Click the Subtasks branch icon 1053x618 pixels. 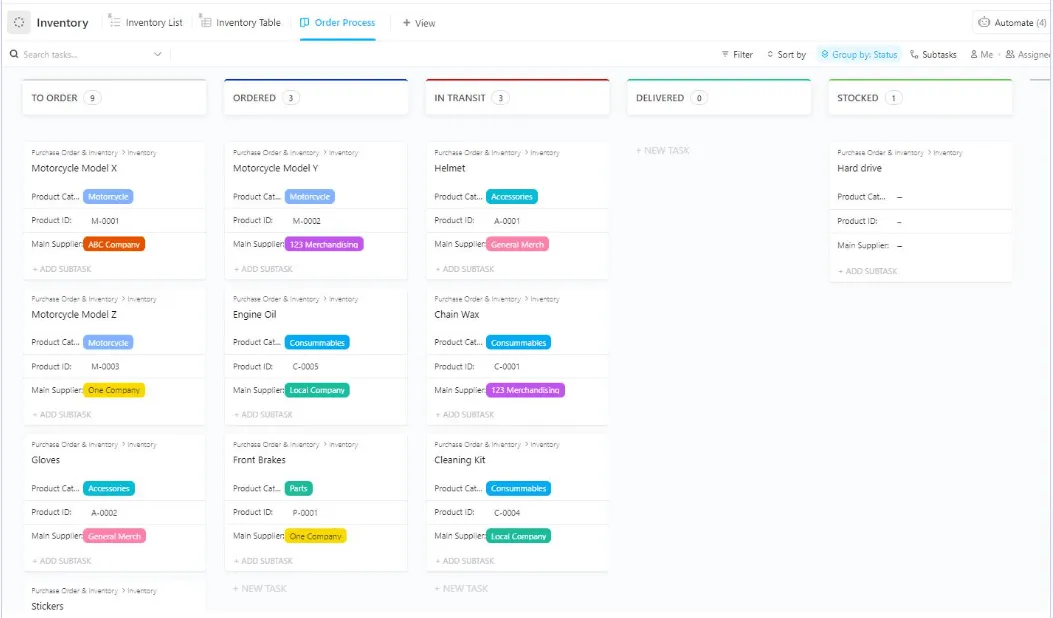point(914,54)
